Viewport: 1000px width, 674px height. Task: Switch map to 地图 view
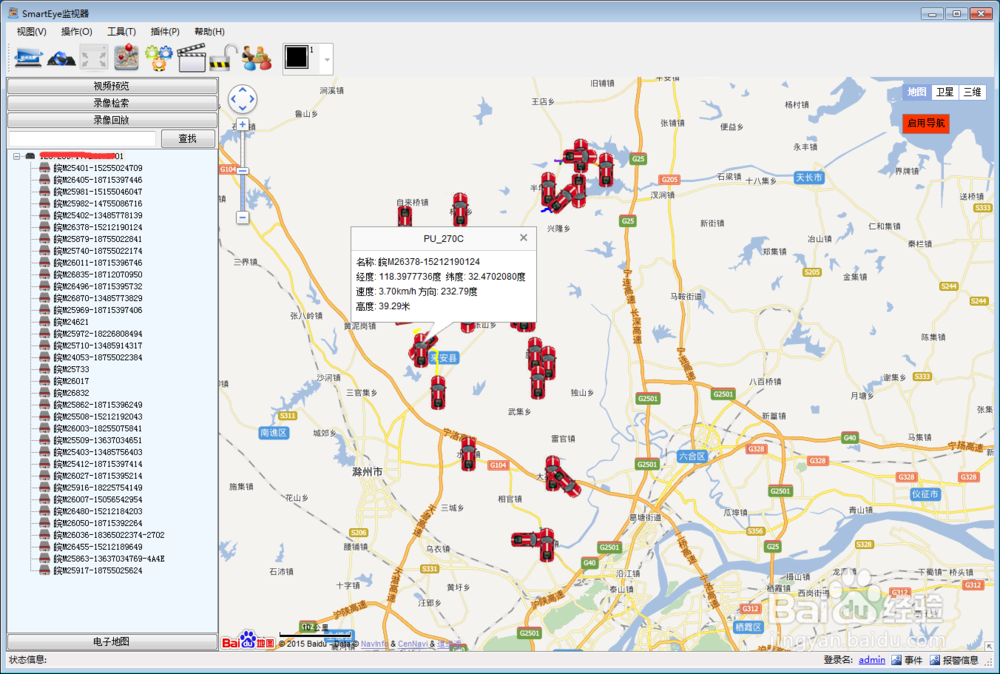coord(916,92)
